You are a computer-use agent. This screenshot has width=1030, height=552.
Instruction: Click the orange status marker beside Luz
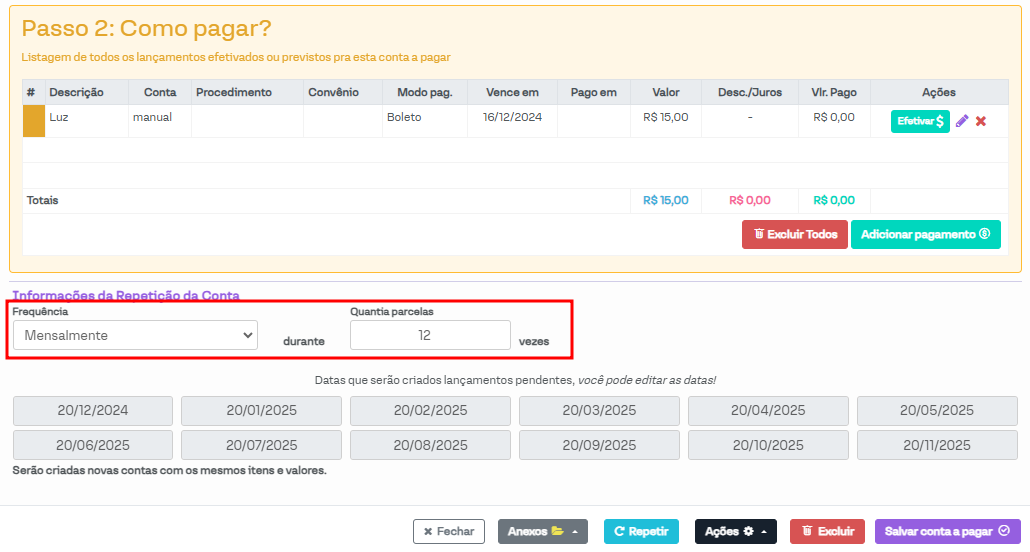[x=34, y=121]
